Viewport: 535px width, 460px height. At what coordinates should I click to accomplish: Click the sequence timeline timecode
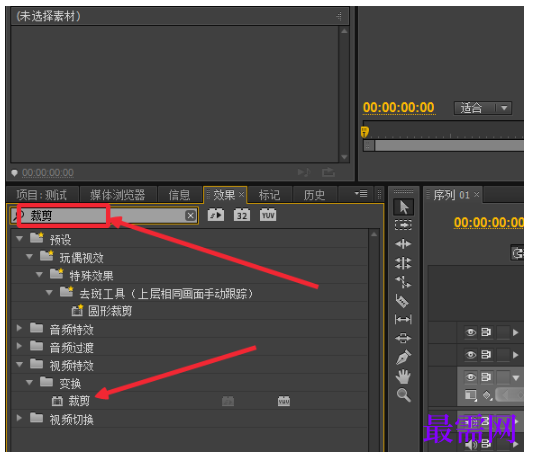point(489,222)
